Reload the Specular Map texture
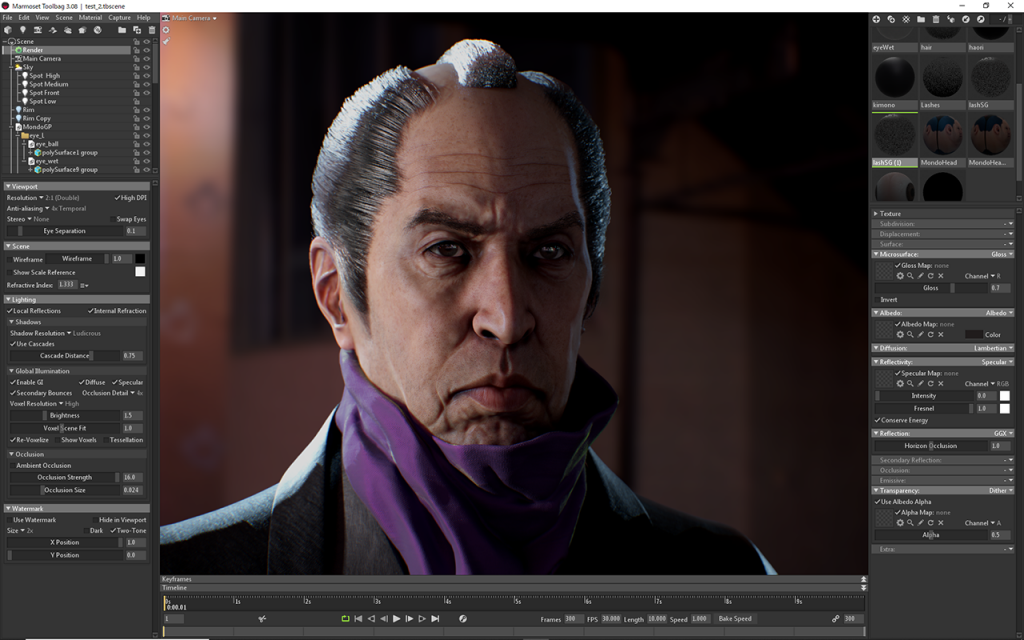1024x640 pixels. (x=931, y=383)
